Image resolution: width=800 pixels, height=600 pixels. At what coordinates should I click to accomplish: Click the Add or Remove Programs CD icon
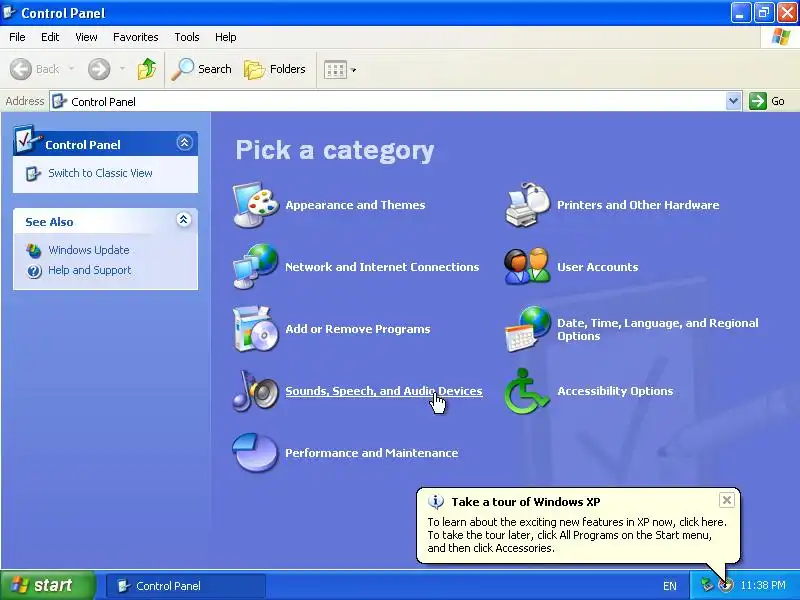256,329
